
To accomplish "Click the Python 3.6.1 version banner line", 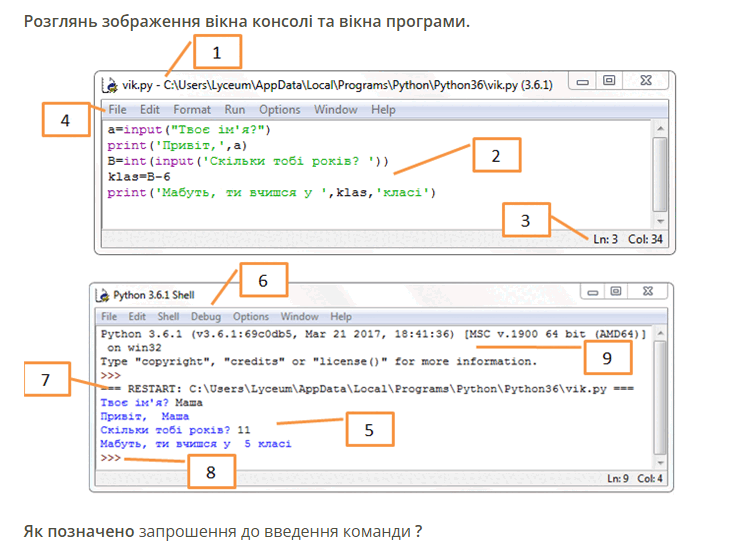I will click(x=374, y=334).
